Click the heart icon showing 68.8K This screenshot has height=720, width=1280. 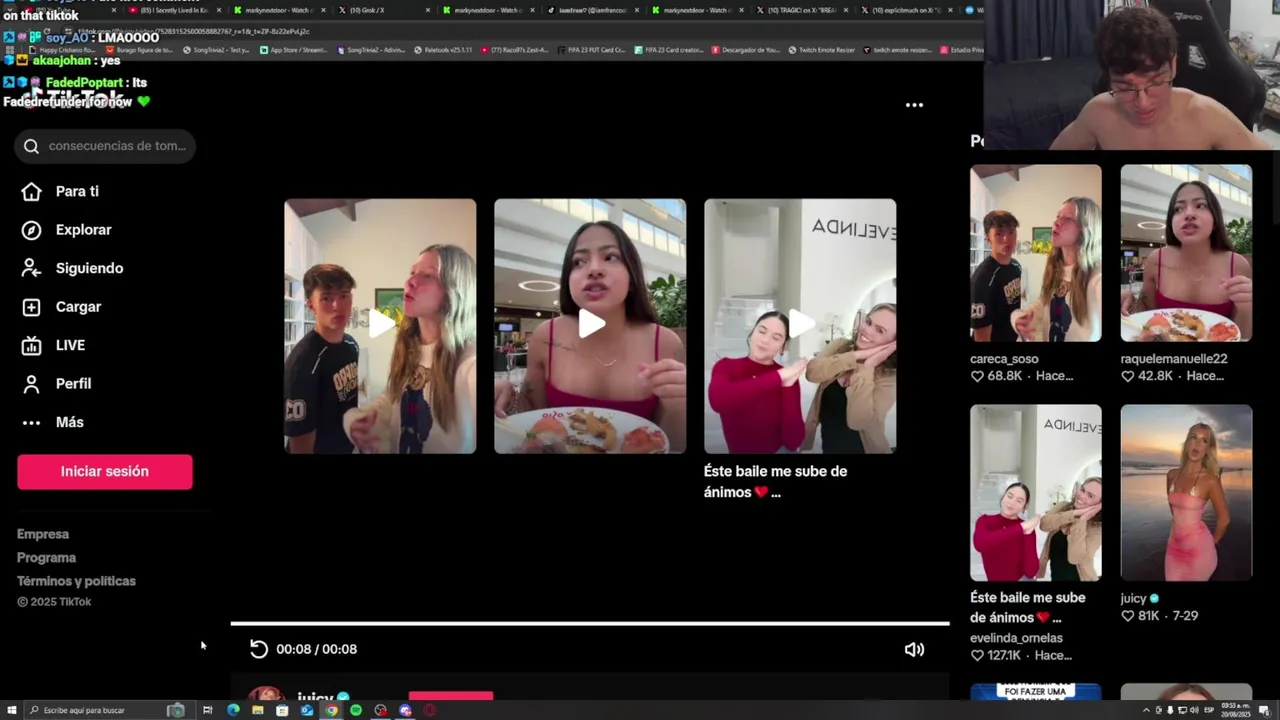pyautogui.click(x=977, y=376)
